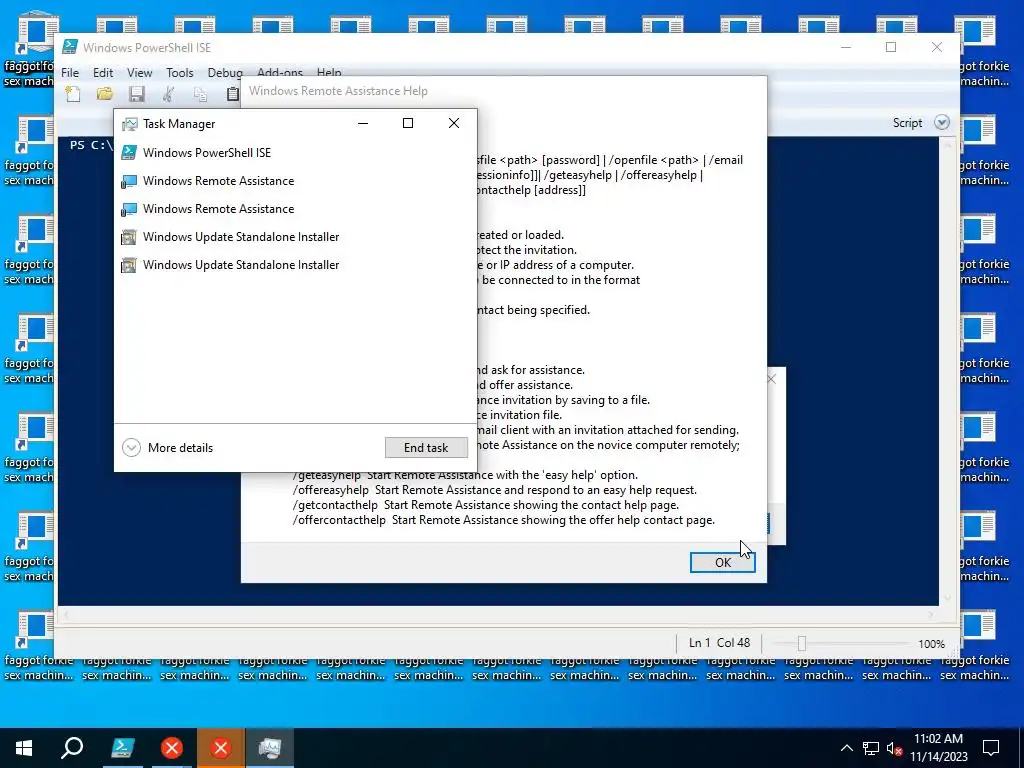Select the lower Windows Remote Assistance task row
Viewport: 1024px width, 768px height.
tap(295, 208)
